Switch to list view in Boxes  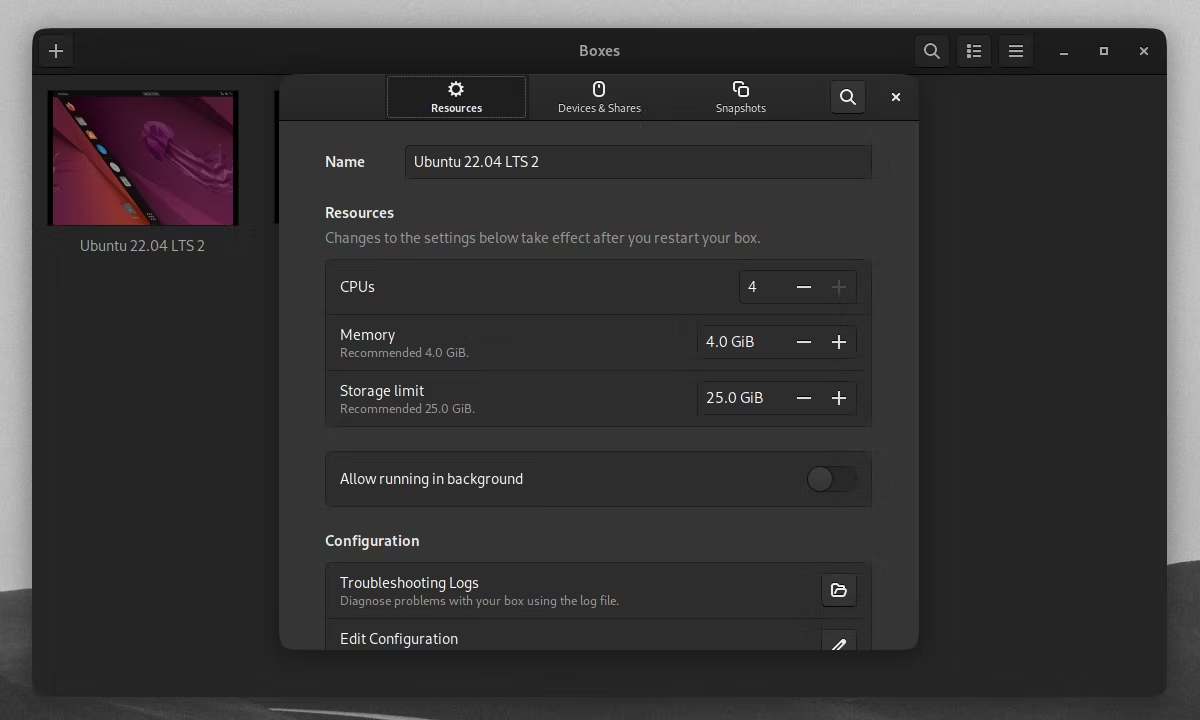point(974,51)
